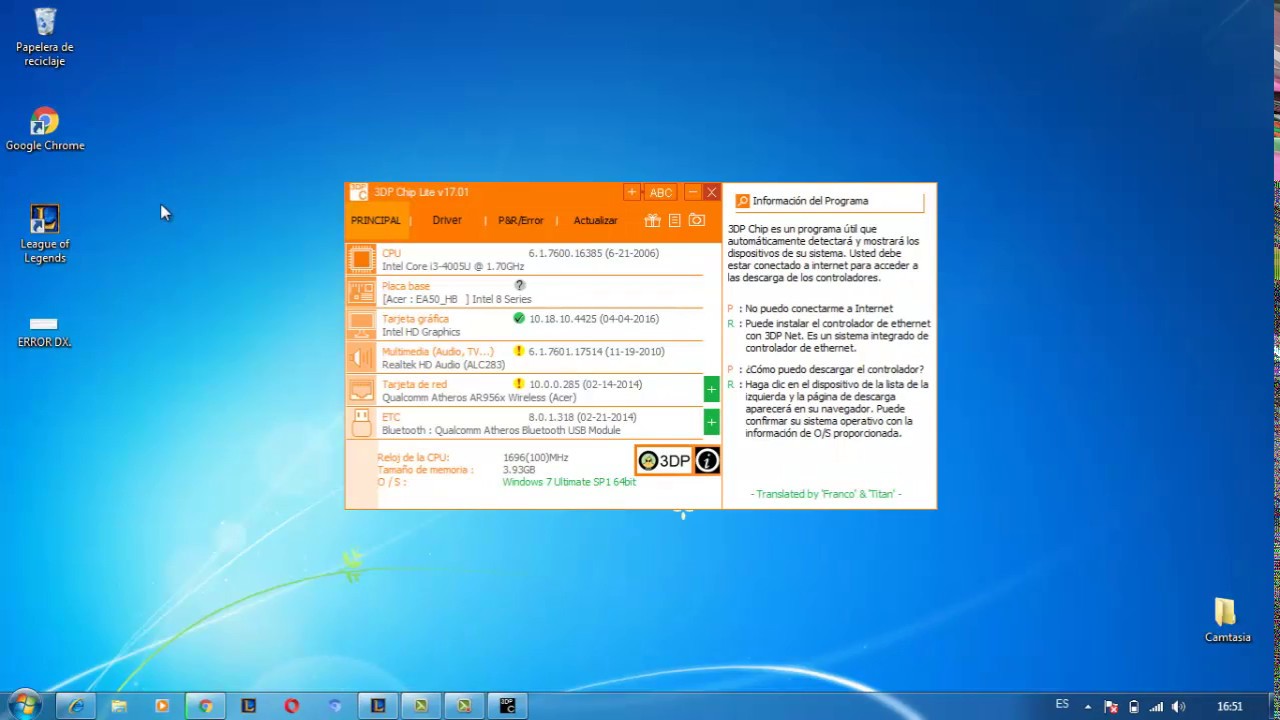The width and height of the screenshot is (1280, 720).
Task: Click the Placa base label
Action: [x=406, y=286]
